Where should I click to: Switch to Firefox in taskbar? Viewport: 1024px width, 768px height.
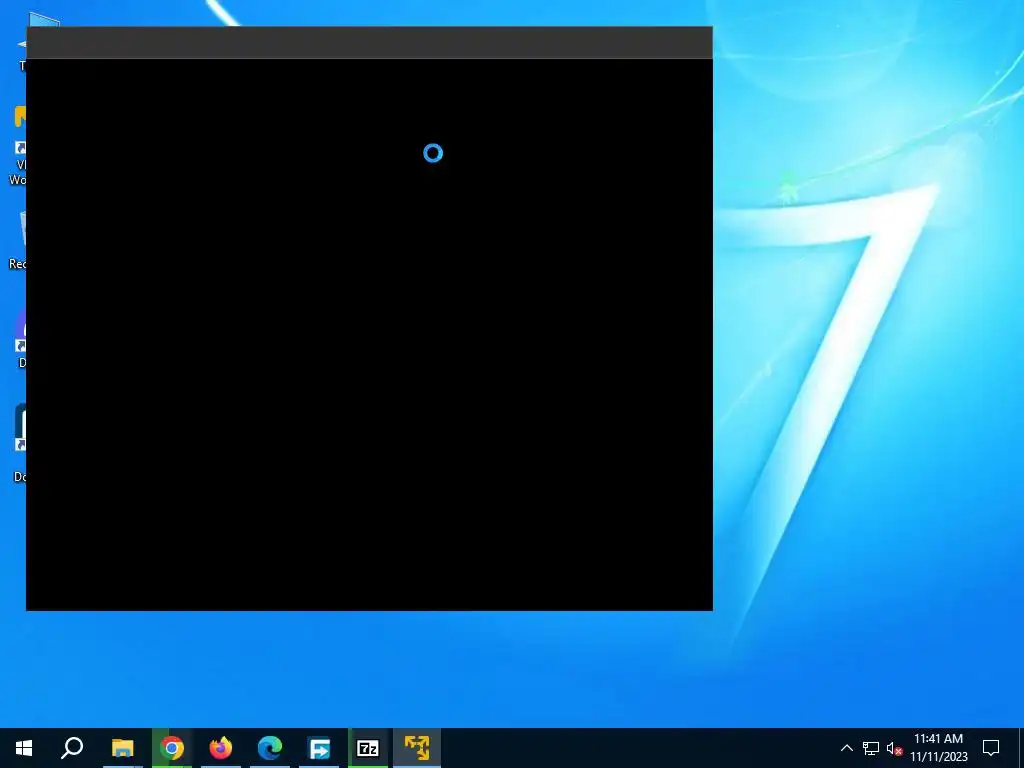221,748
